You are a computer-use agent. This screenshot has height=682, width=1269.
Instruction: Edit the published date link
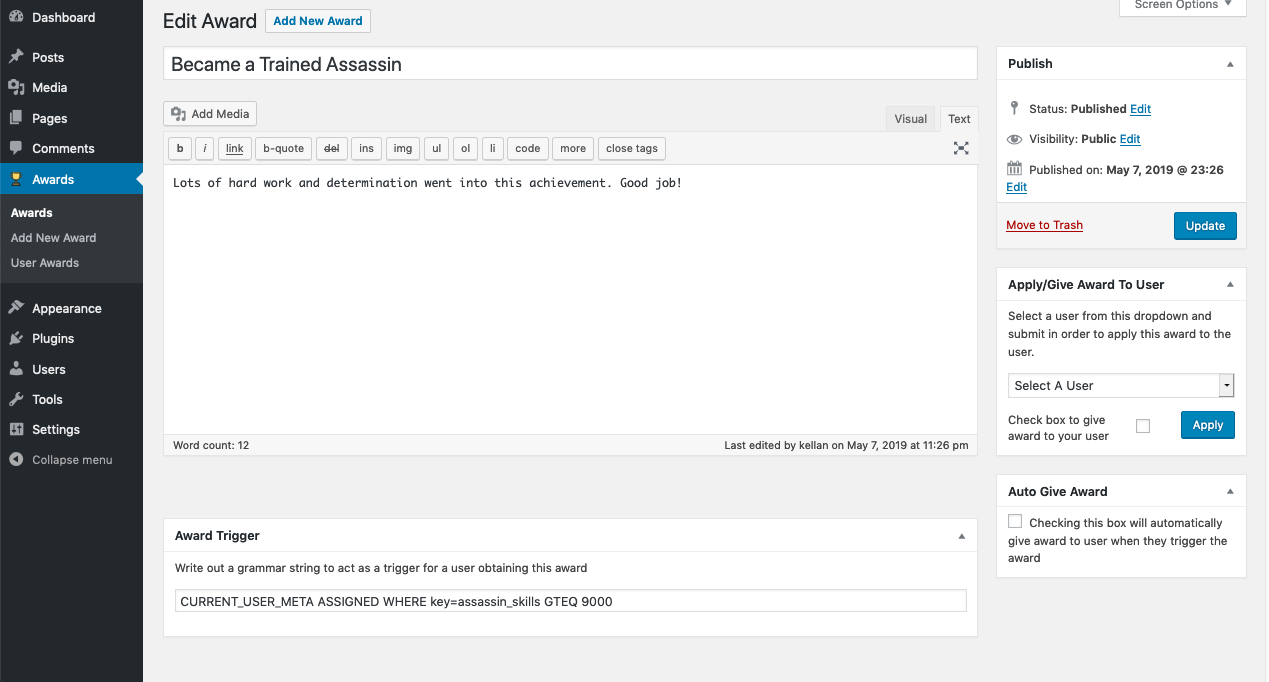pyautogui.click(x=1016, y=187)
